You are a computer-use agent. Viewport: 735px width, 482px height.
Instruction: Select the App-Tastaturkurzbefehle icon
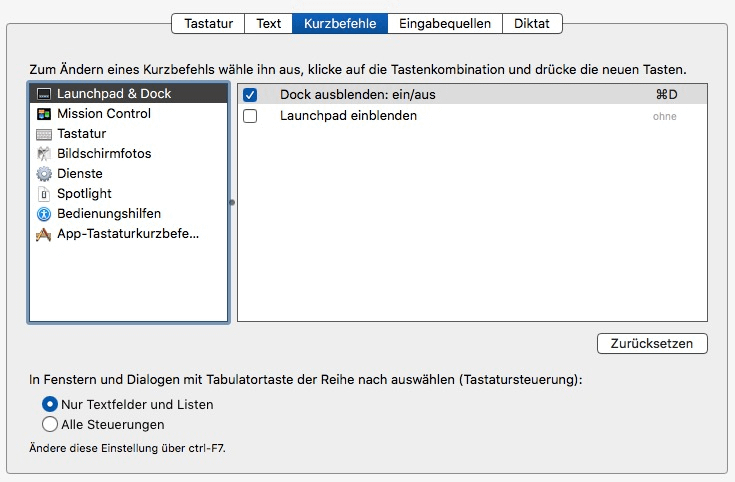click(44, 234)
